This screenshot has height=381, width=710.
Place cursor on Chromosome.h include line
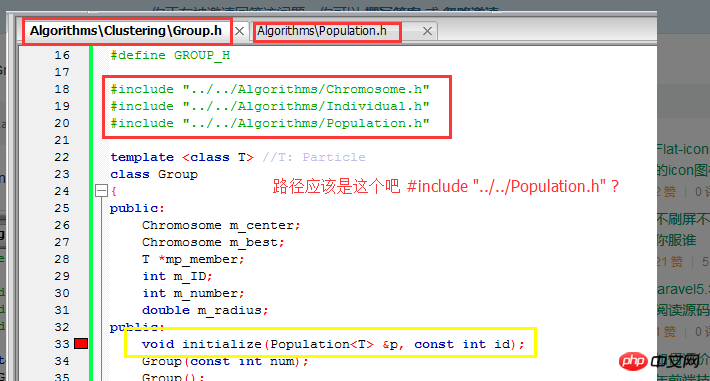pyautogui.click(x=270, y=89)
